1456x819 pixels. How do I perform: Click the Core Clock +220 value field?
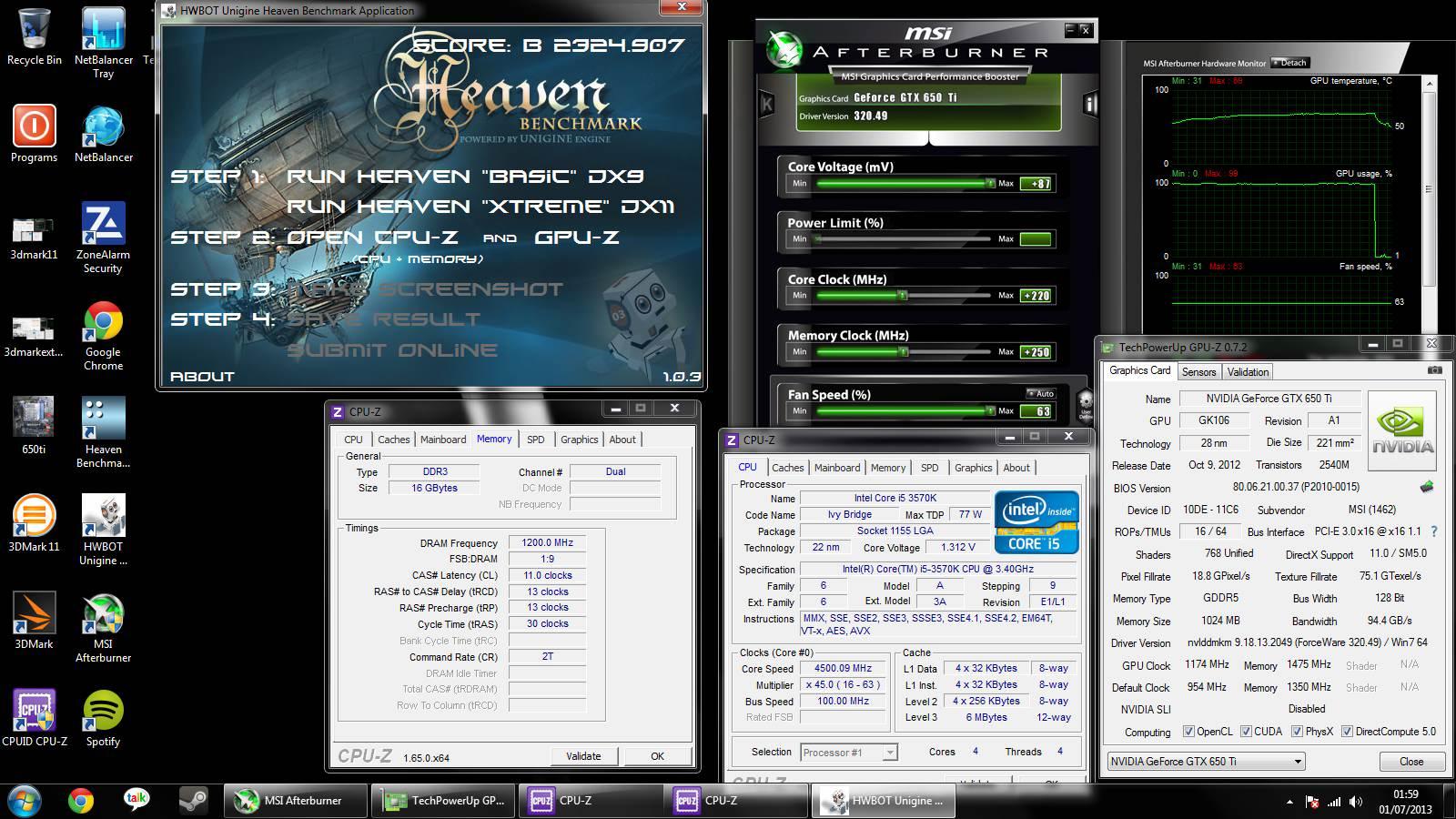1036,296
